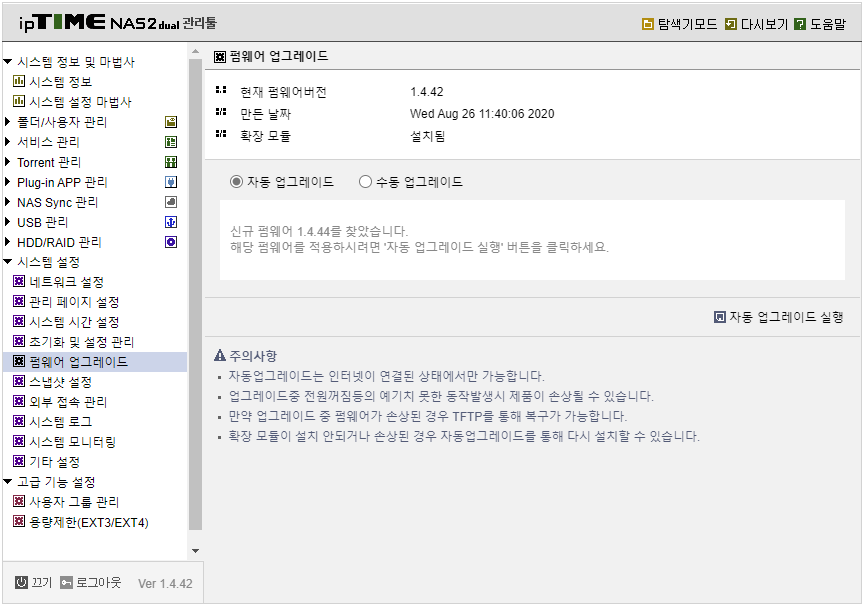The image size is (868, 608).
Task: Expand the NAS Sync 관리 section
Action: 7,202
